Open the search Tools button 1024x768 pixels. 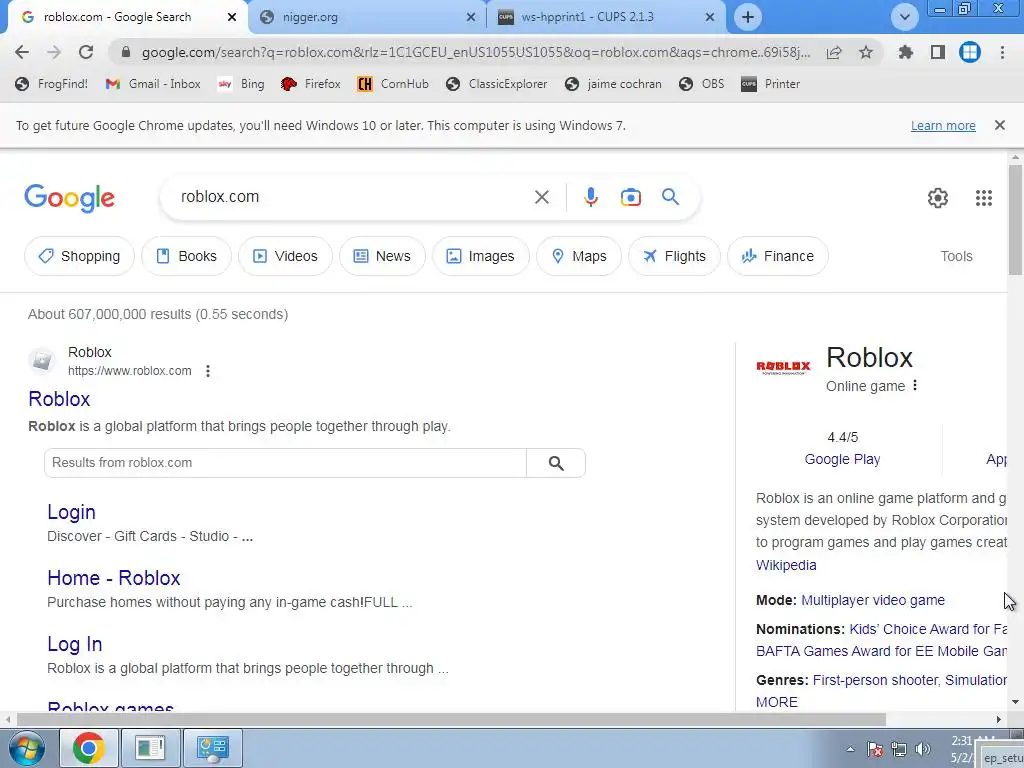click(x=956, y=256)
